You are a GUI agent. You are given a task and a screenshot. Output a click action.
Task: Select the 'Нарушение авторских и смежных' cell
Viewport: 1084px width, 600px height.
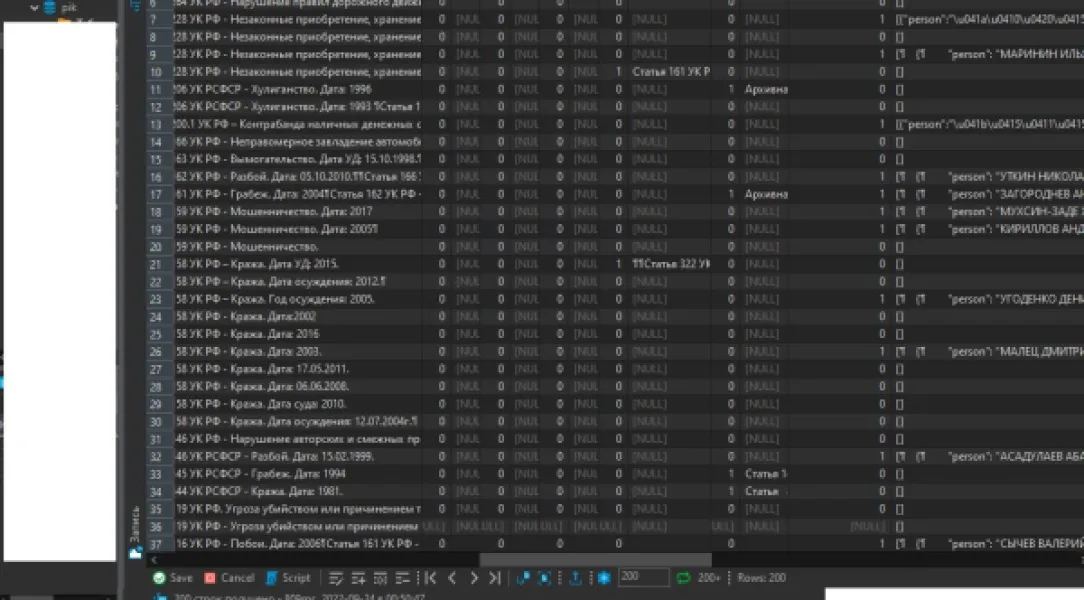tap(297, 439)
